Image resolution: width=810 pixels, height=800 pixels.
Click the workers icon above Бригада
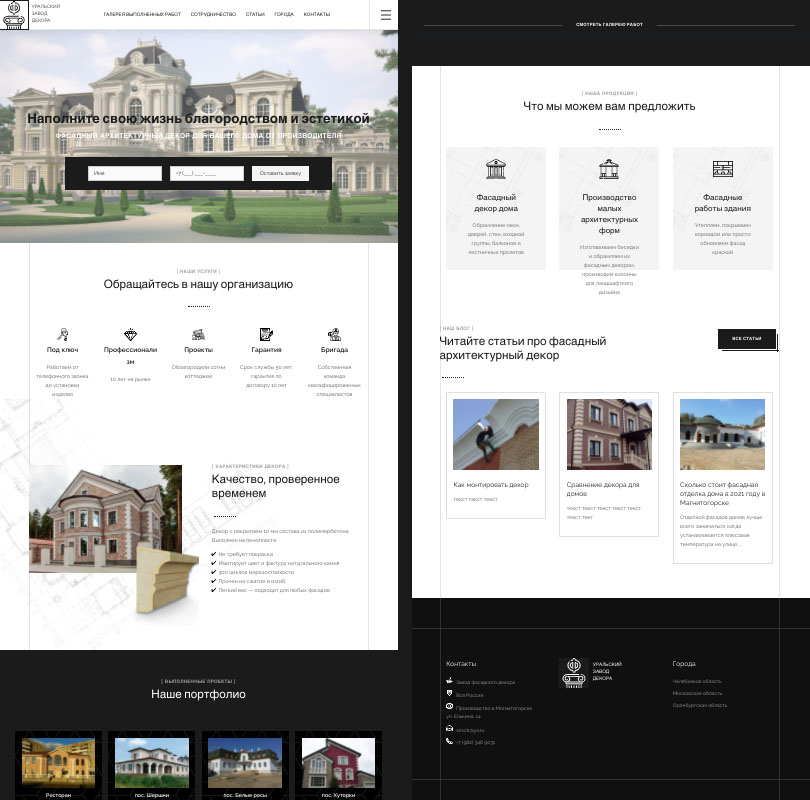[x=334, y=334]
